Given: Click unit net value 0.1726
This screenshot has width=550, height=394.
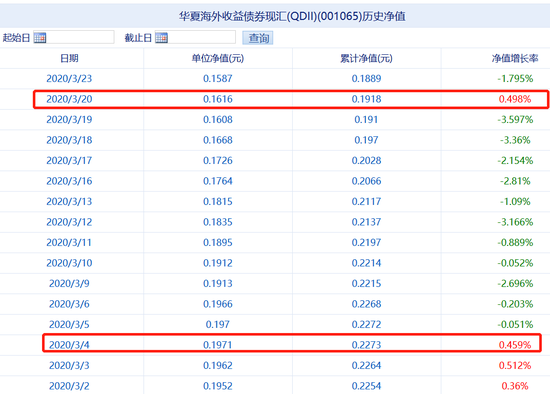Looking at the screenshot, I should 218,161.
